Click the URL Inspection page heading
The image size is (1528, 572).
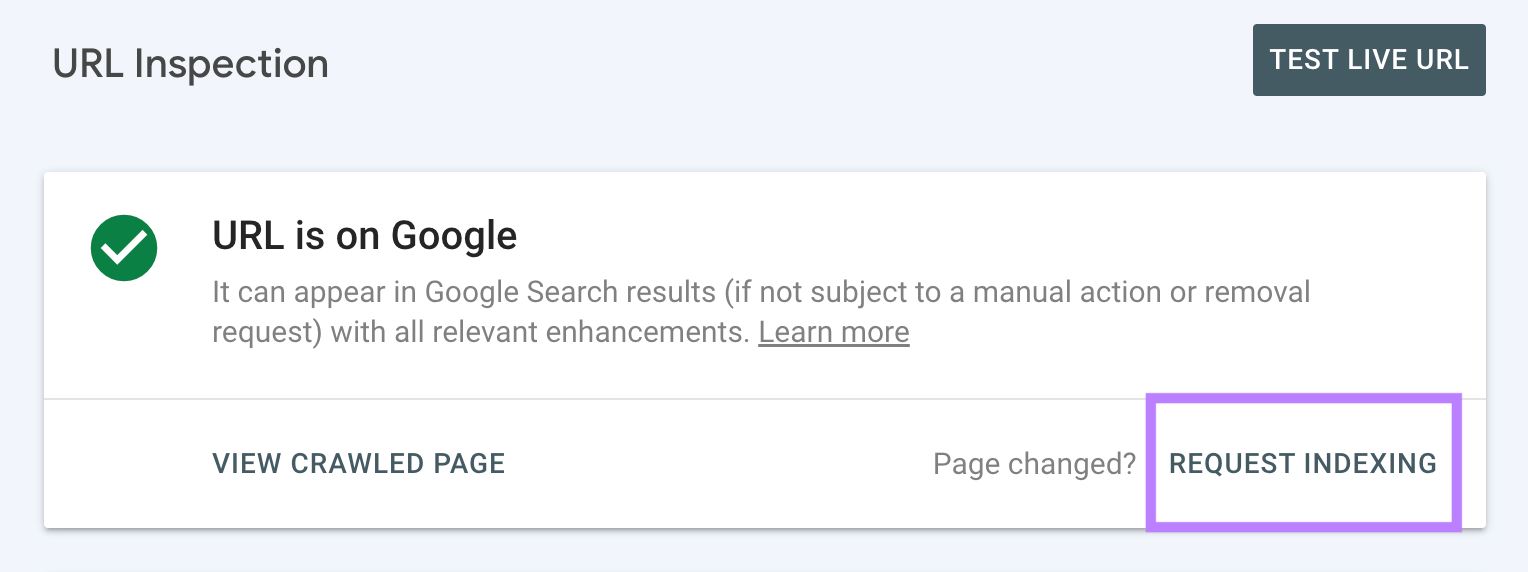190,64
